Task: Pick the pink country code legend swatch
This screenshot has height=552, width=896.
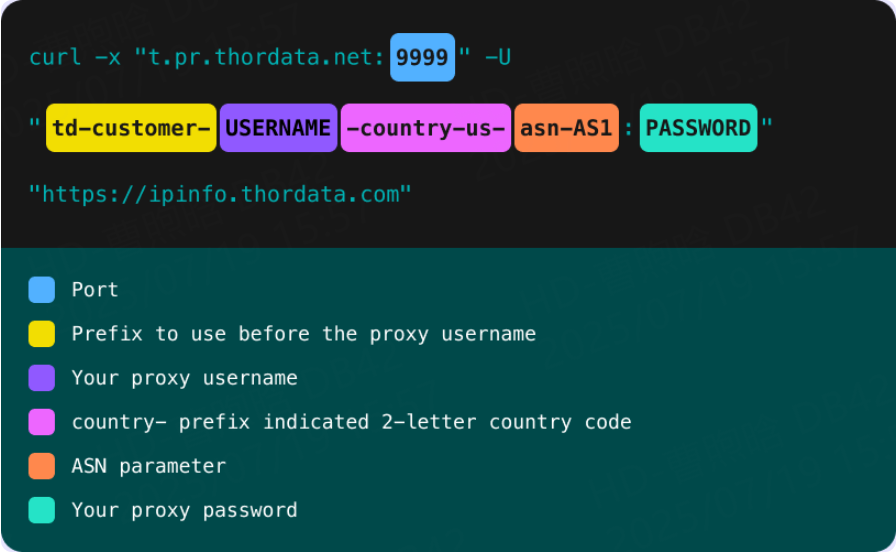Action: pos(42,422)
